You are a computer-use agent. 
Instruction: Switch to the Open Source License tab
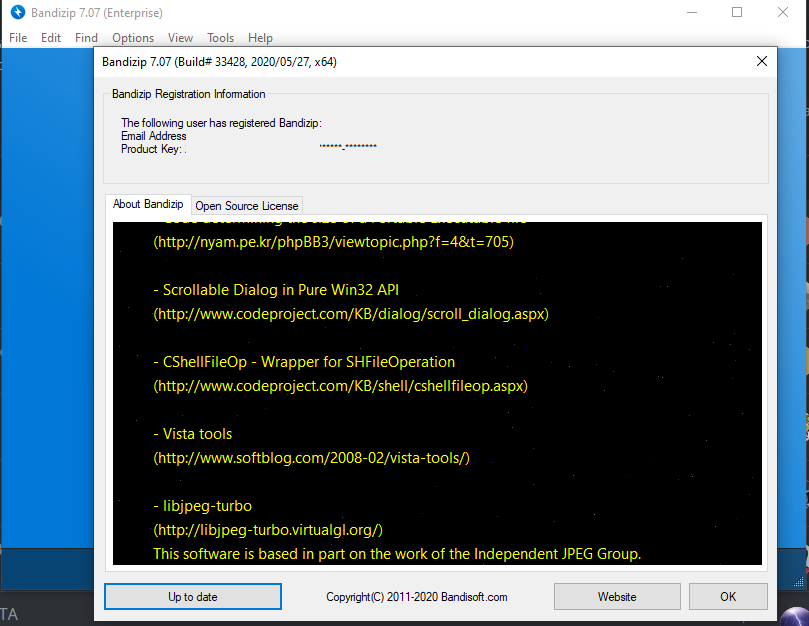pyautogui.click(x=247, y=206)
